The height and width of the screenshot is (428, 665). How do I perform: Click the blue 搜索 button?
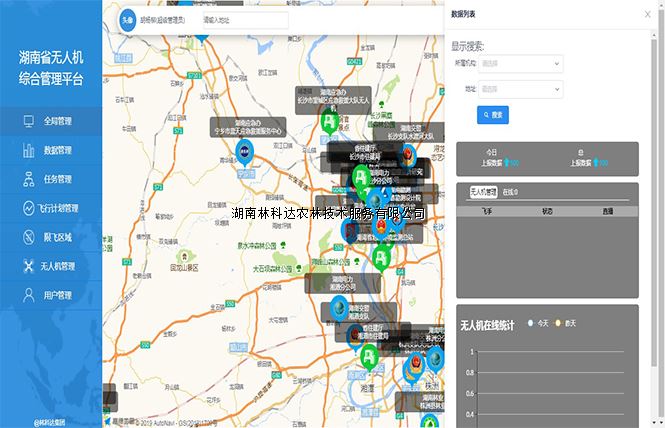(x=493, y=115)
